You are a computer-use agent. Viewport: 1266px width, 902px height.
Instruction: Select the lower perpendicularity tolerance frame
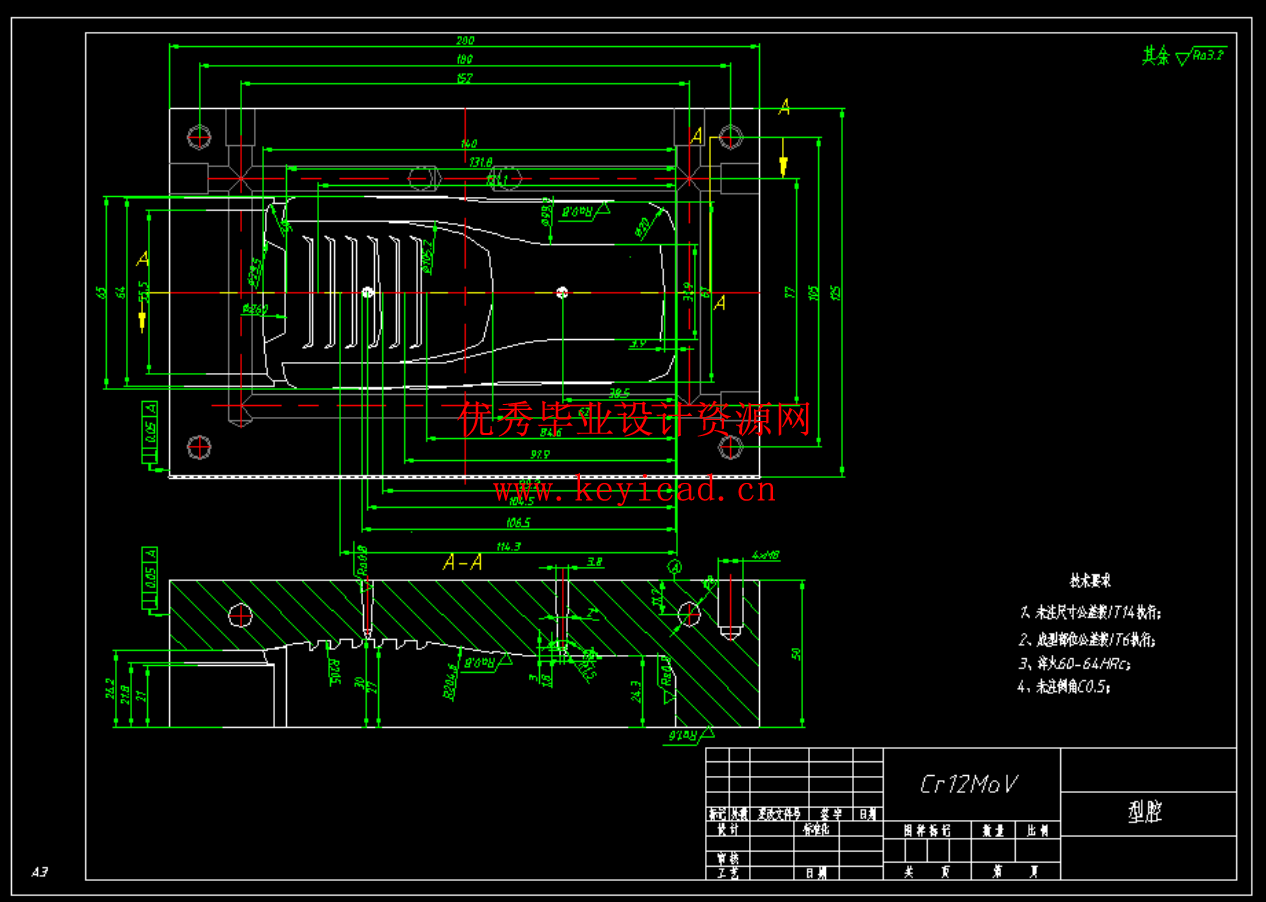click(x=148, y=578)
